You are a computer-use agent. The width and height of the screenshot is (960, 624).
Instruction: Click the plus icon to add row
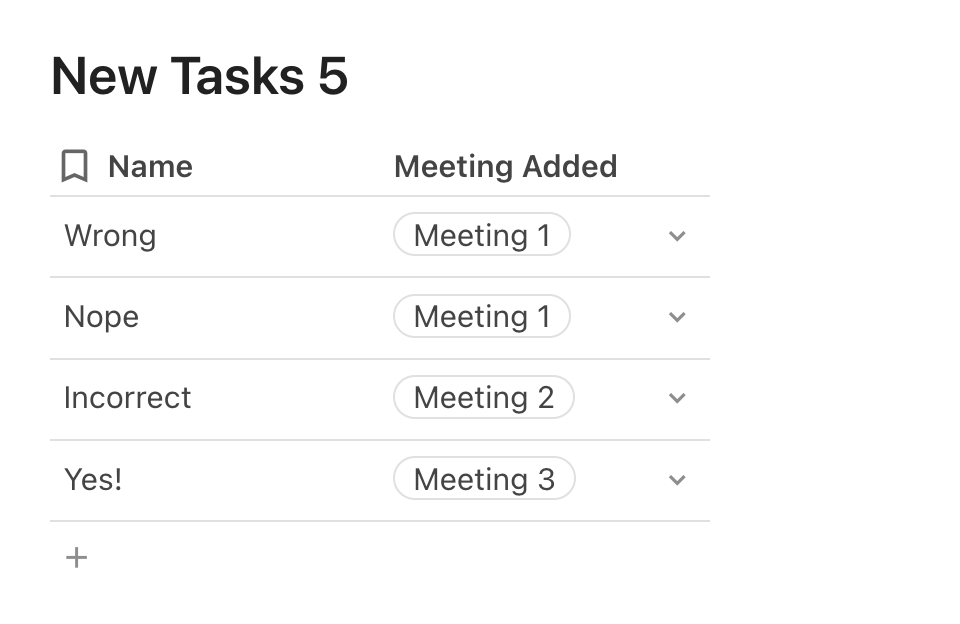tap(76, 558)
